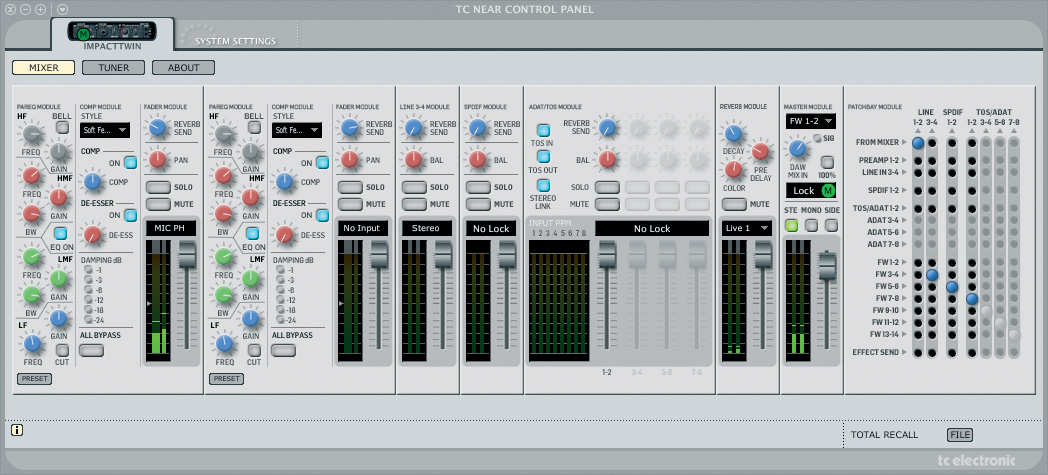The height and width of the screenshot is (475, 1048).
Task: Open reverb type Live 1 dropdown
Action: pyautogui.click(x=747, y=228)
